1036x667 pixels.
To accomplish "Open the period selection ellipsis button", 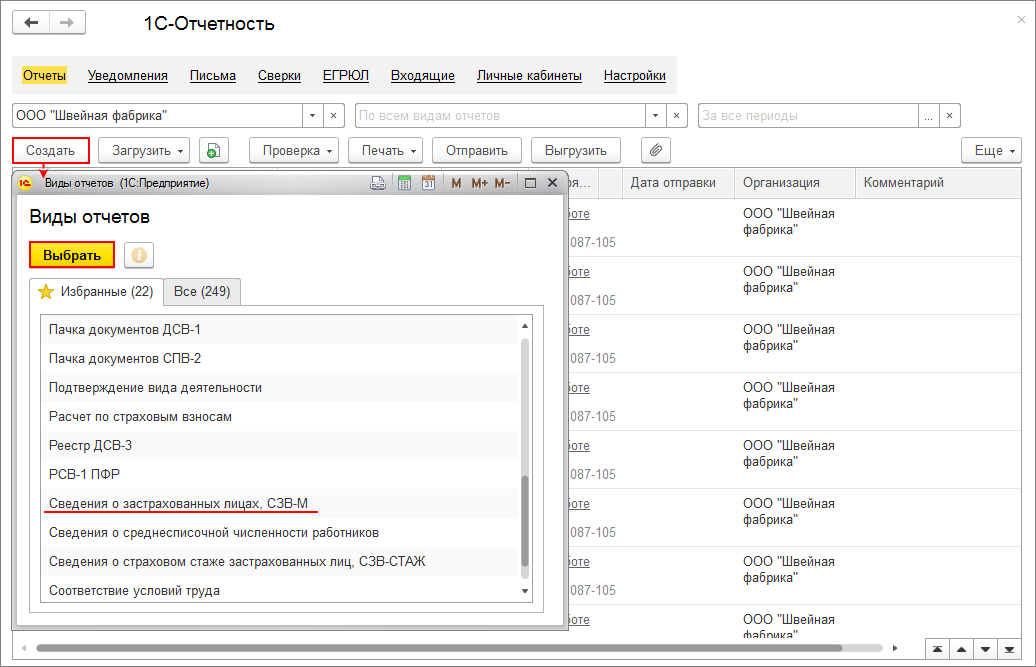I will (928, 116).
